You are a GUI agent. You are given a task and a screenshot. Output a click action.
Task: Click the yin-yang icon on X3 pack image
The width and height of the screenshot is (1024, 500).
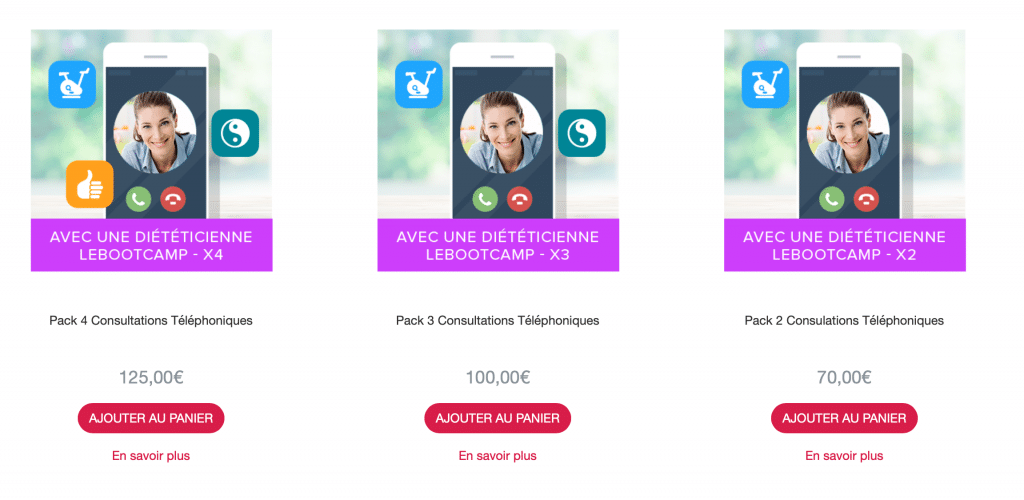pyautogui.click(x=582, y=133)
